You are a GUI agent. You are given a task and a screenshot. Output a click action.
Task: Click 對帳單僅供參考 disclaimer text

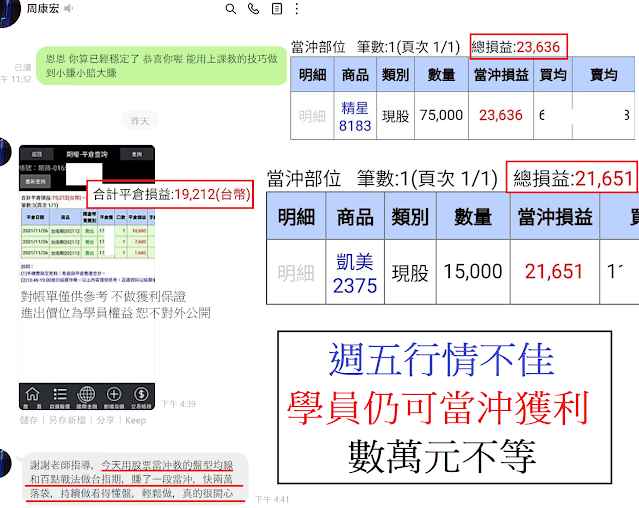click(x=103, y=296)
